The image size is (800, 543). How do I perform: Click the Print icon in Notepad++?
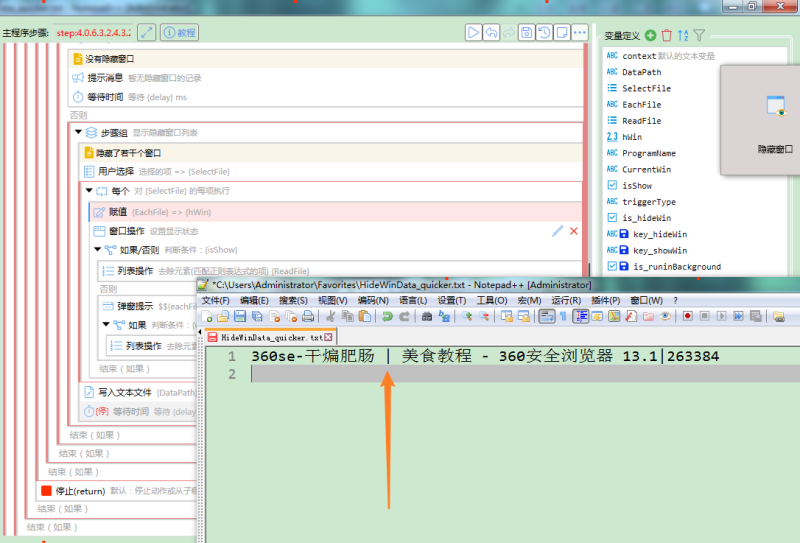[x=308, y=316]
